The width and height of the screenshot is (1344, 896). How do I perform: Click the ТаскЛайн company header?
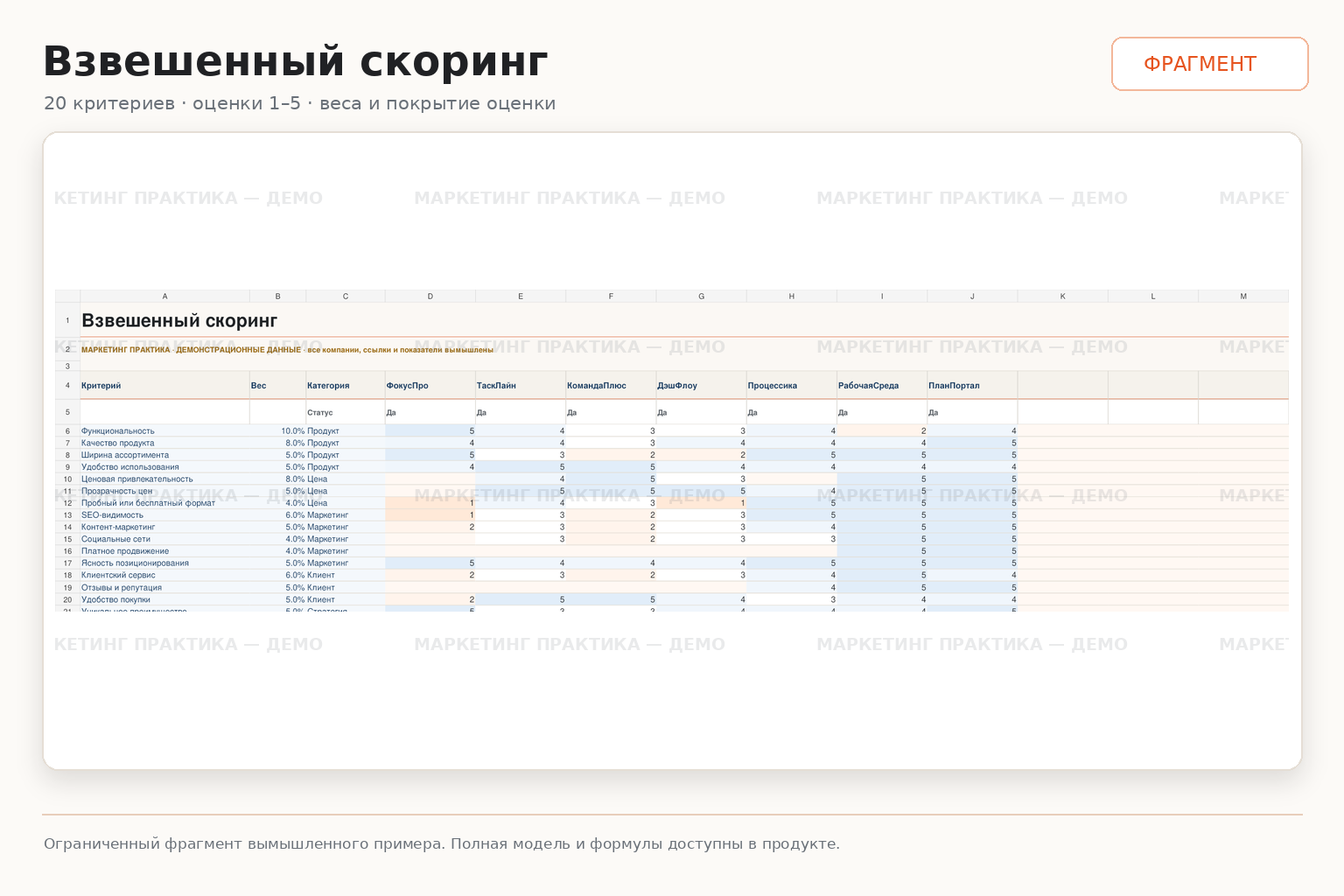point(521,385)
